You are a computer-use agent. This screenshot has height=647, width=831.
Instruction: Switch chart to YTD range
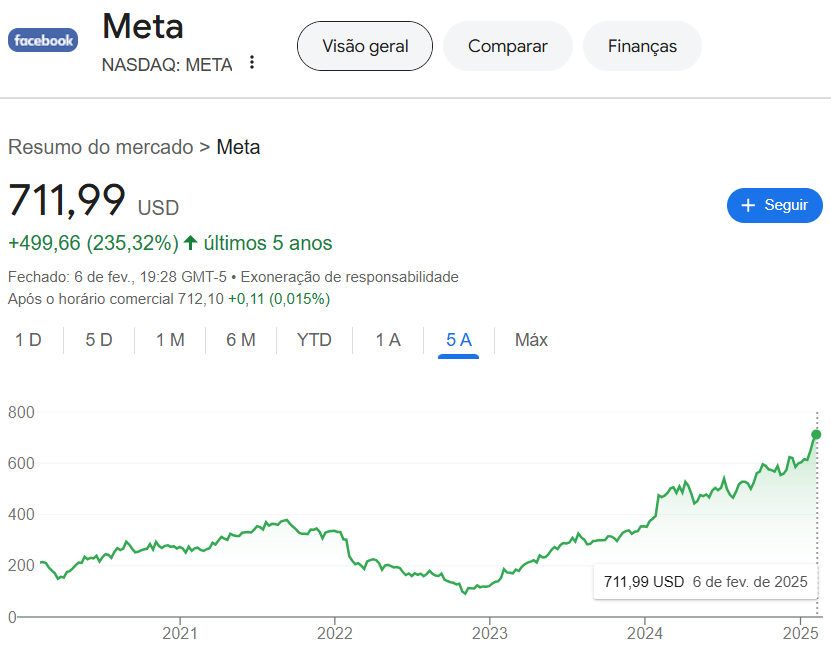tap(314, 340)
